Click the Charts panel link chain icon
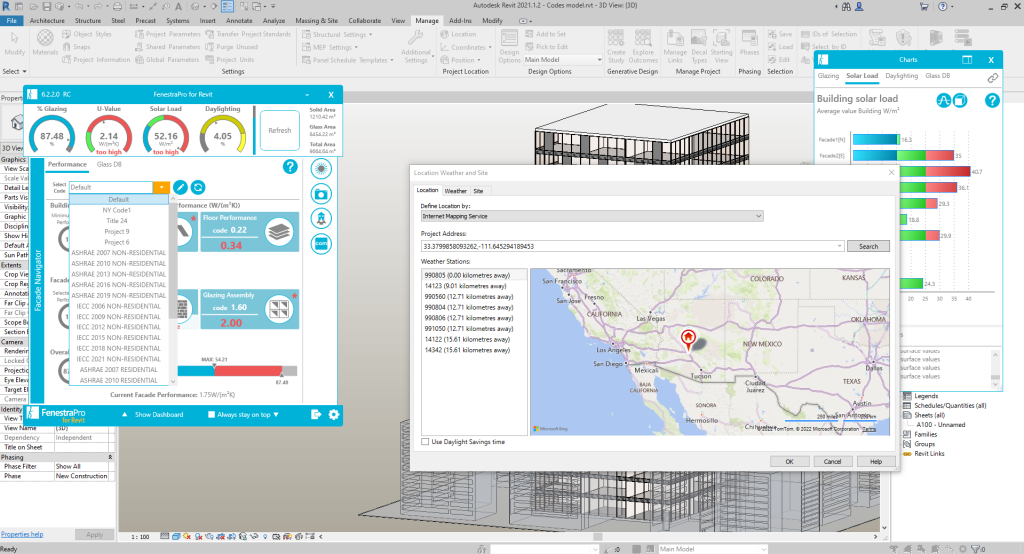Viewport: 1024px width, 554px height. [993, 78]
